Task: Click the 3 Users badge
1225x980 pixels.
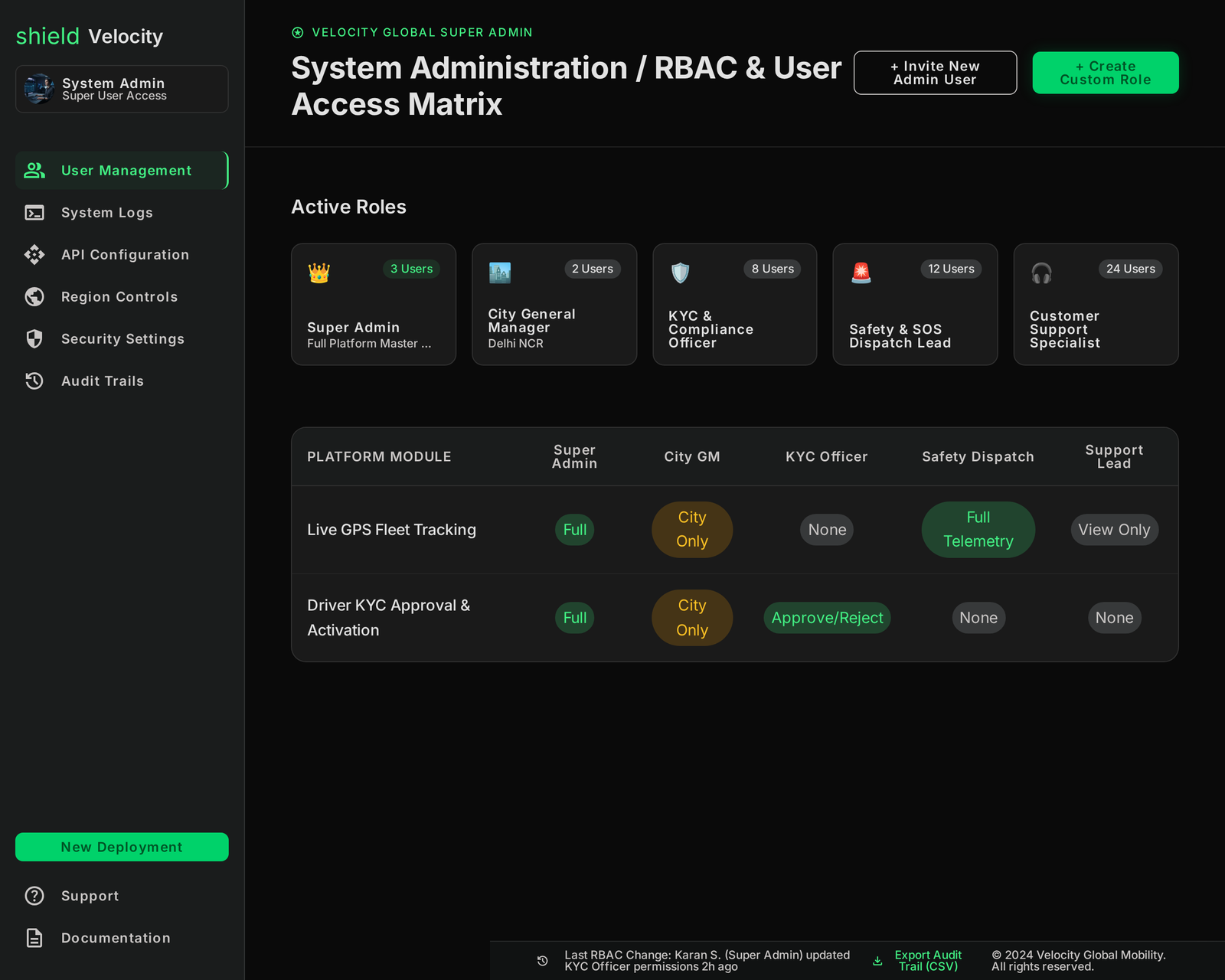Action: (x=411, y=269)
